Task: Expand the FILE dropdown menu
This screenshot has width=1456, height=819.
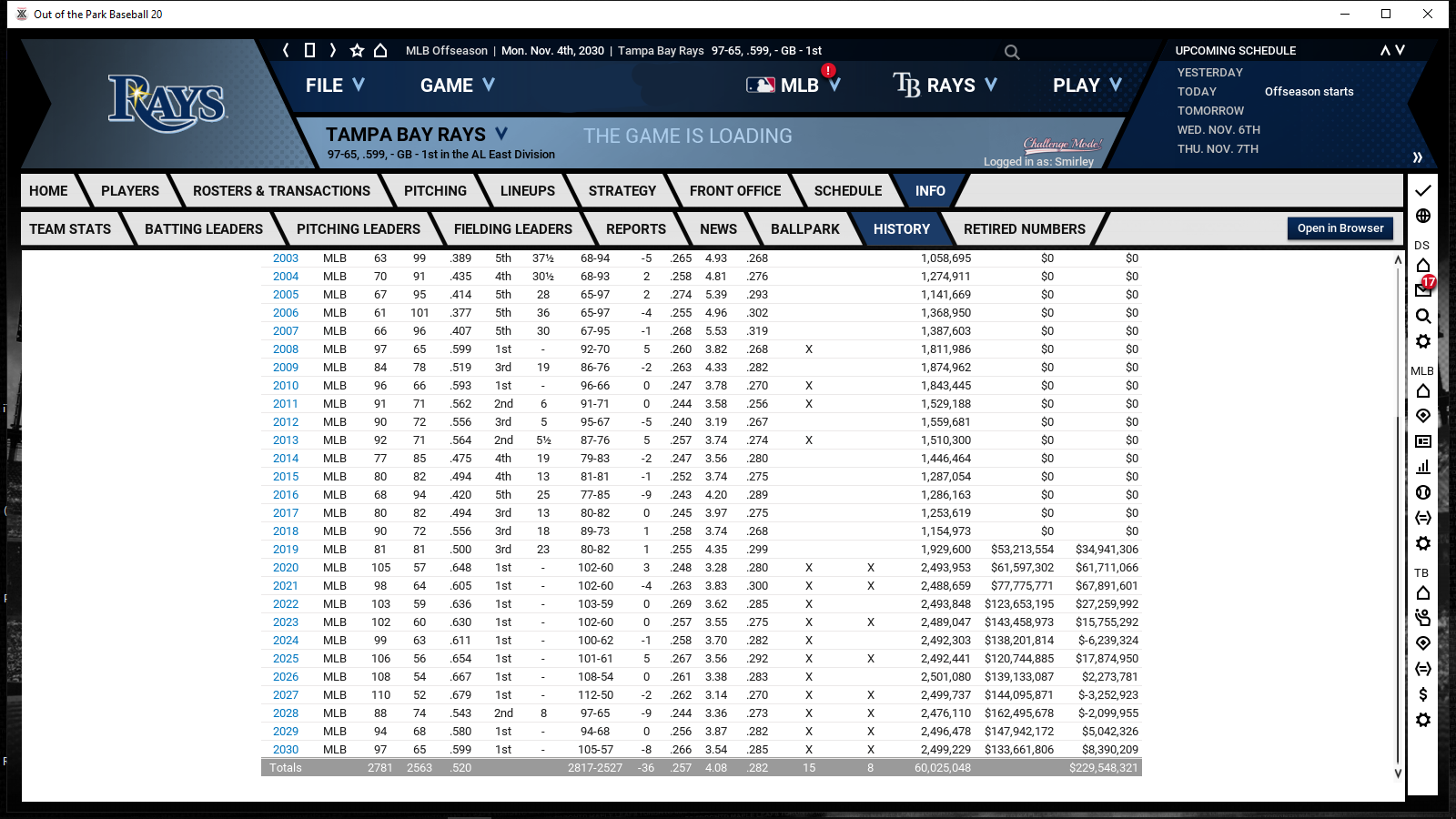Action: pos(335,86)
